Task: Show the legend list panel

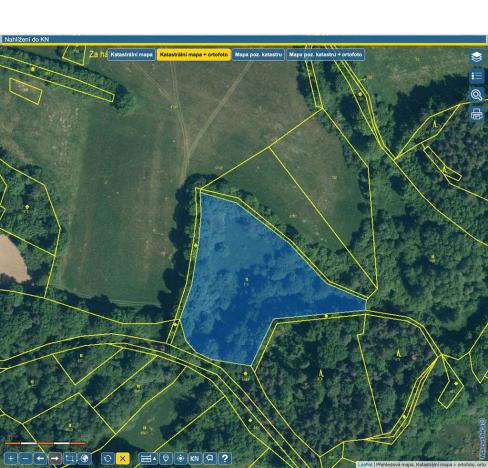Action: pos(476,76)
